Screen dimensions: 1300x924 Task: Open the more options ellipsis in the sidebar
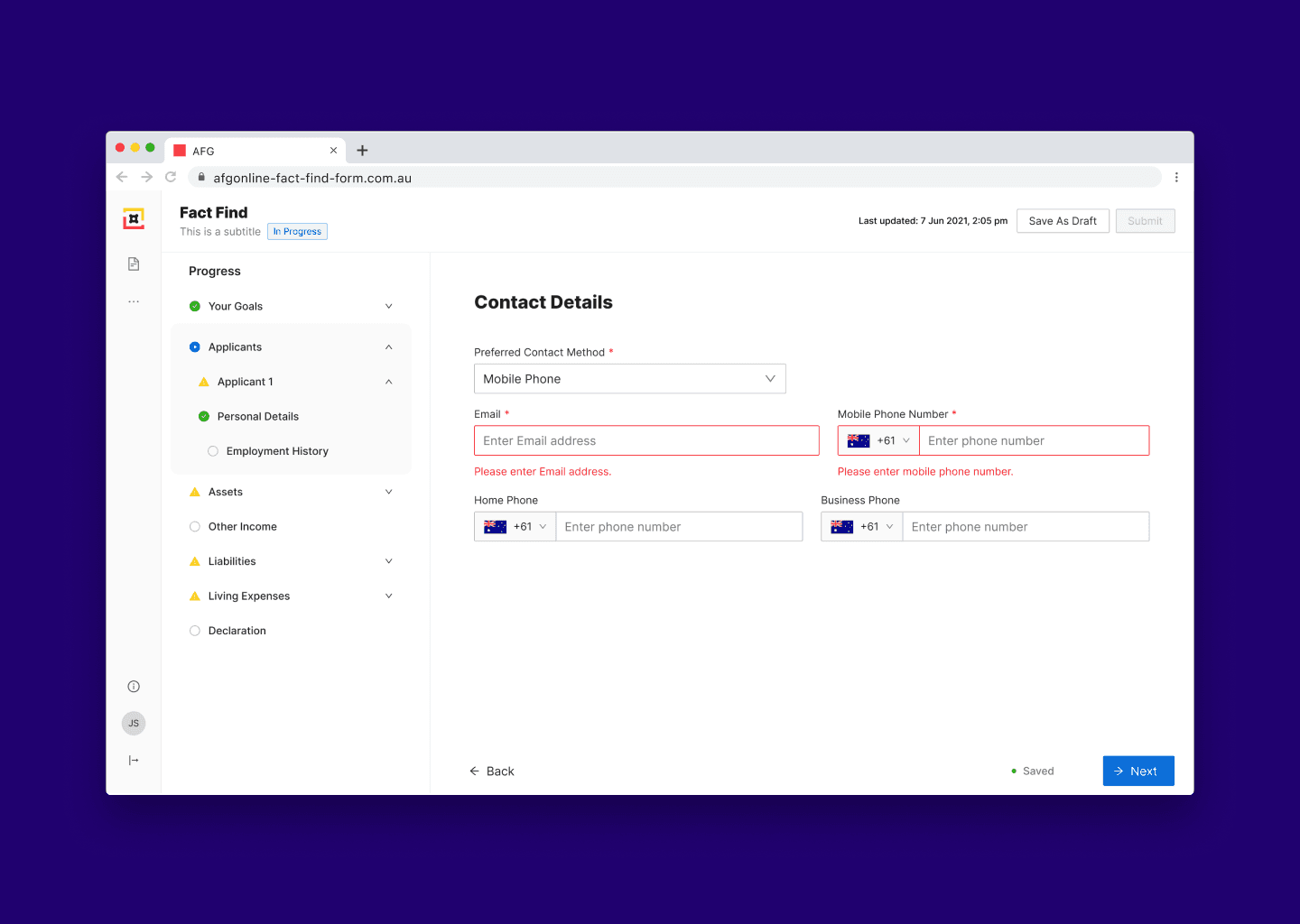tap(134, 301)
